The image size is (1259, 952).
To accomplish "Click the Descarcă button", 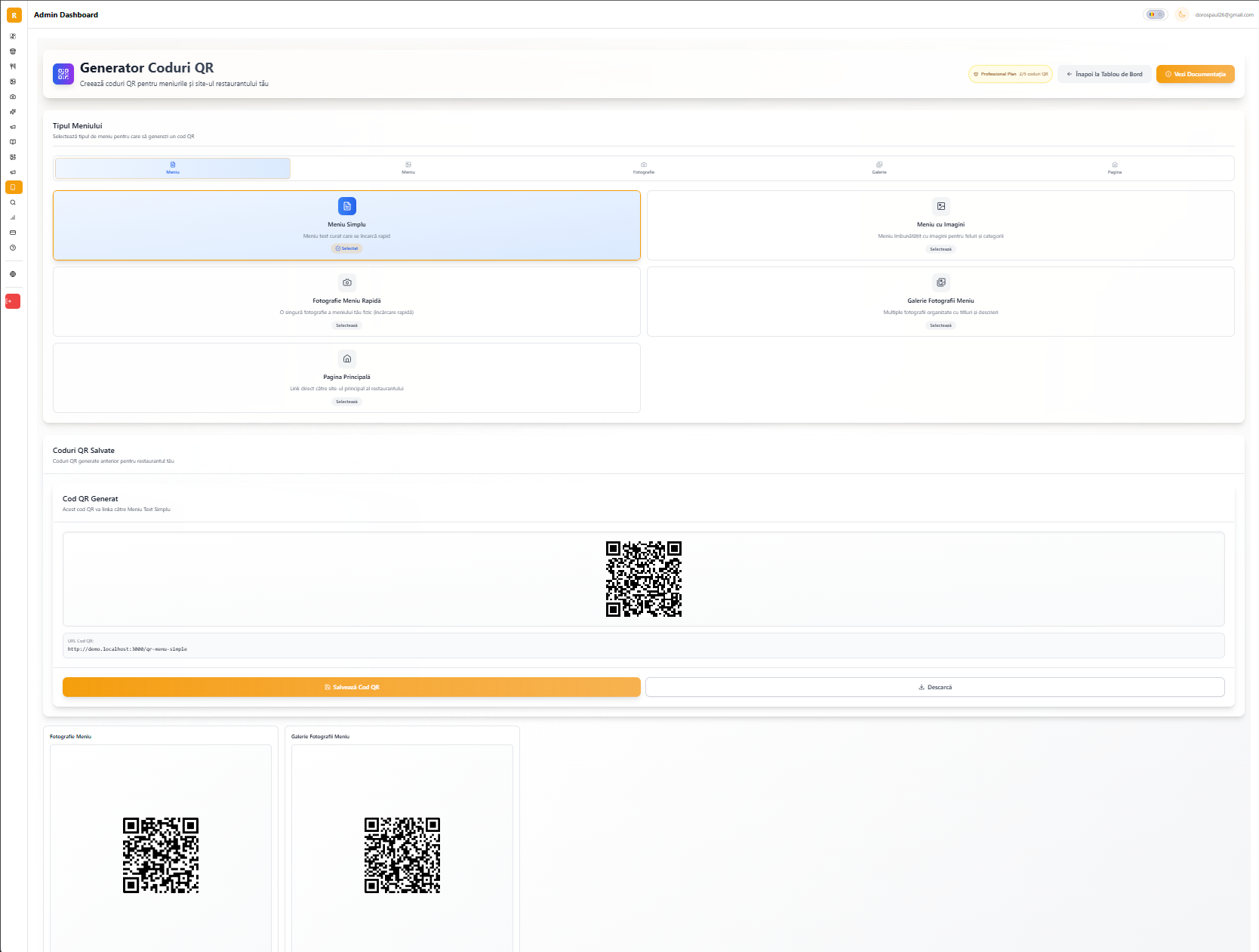I will pyautogui.click(x=935, y=687).
